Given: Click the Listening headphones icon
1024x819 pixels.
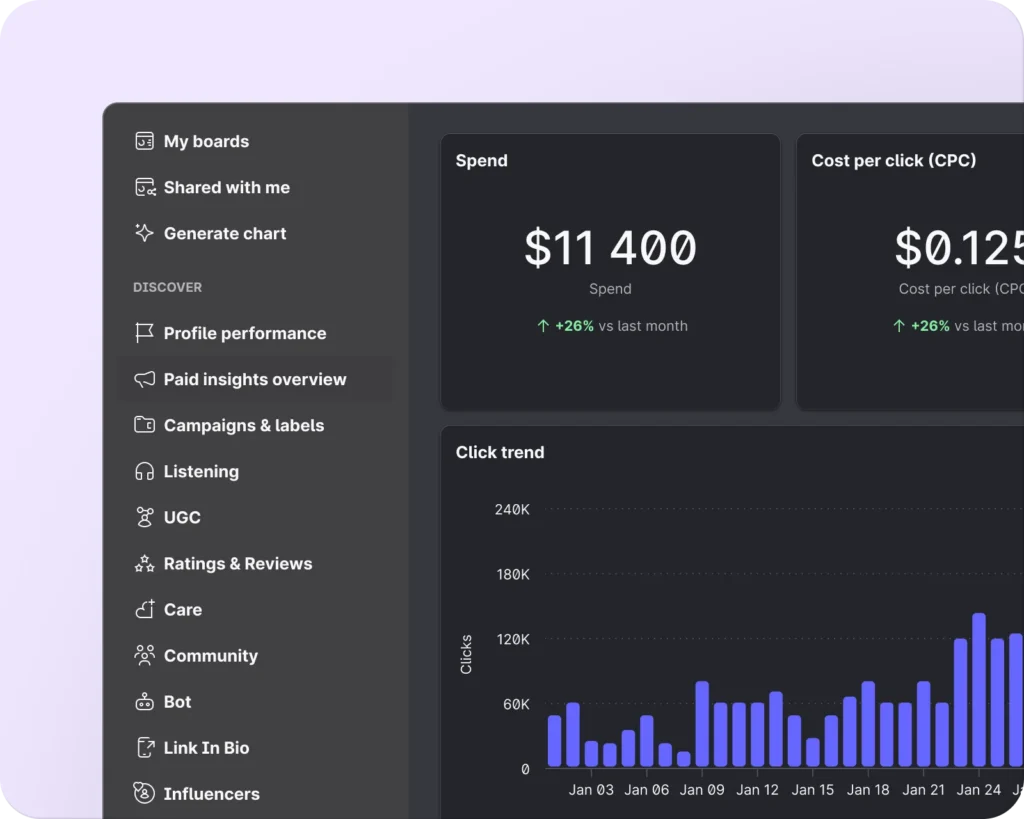Looking at the screenshot, I should click(144, 471).
